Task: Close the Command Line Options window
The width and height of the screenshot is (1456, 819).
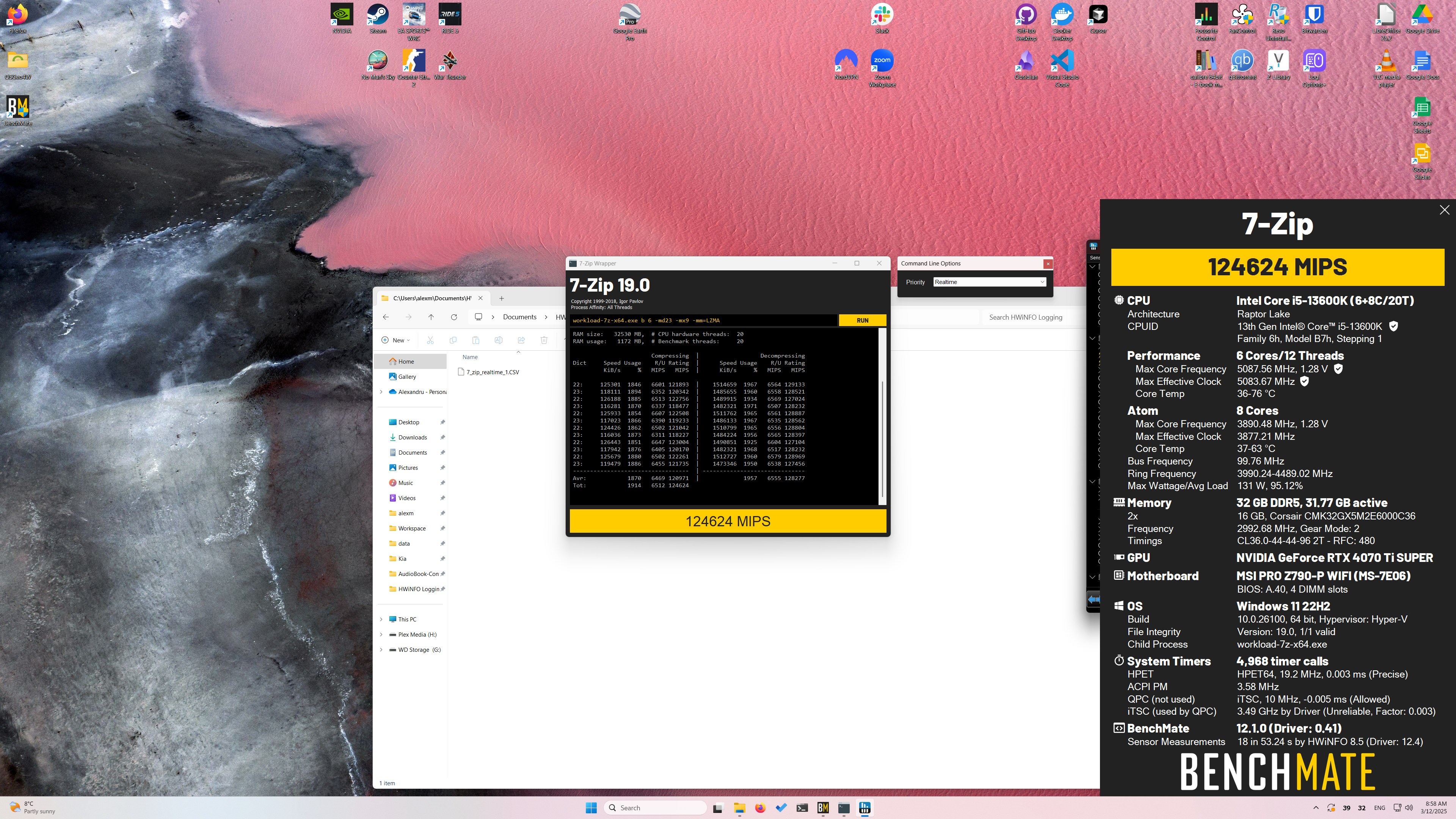Action: [x=1048, y=264]
